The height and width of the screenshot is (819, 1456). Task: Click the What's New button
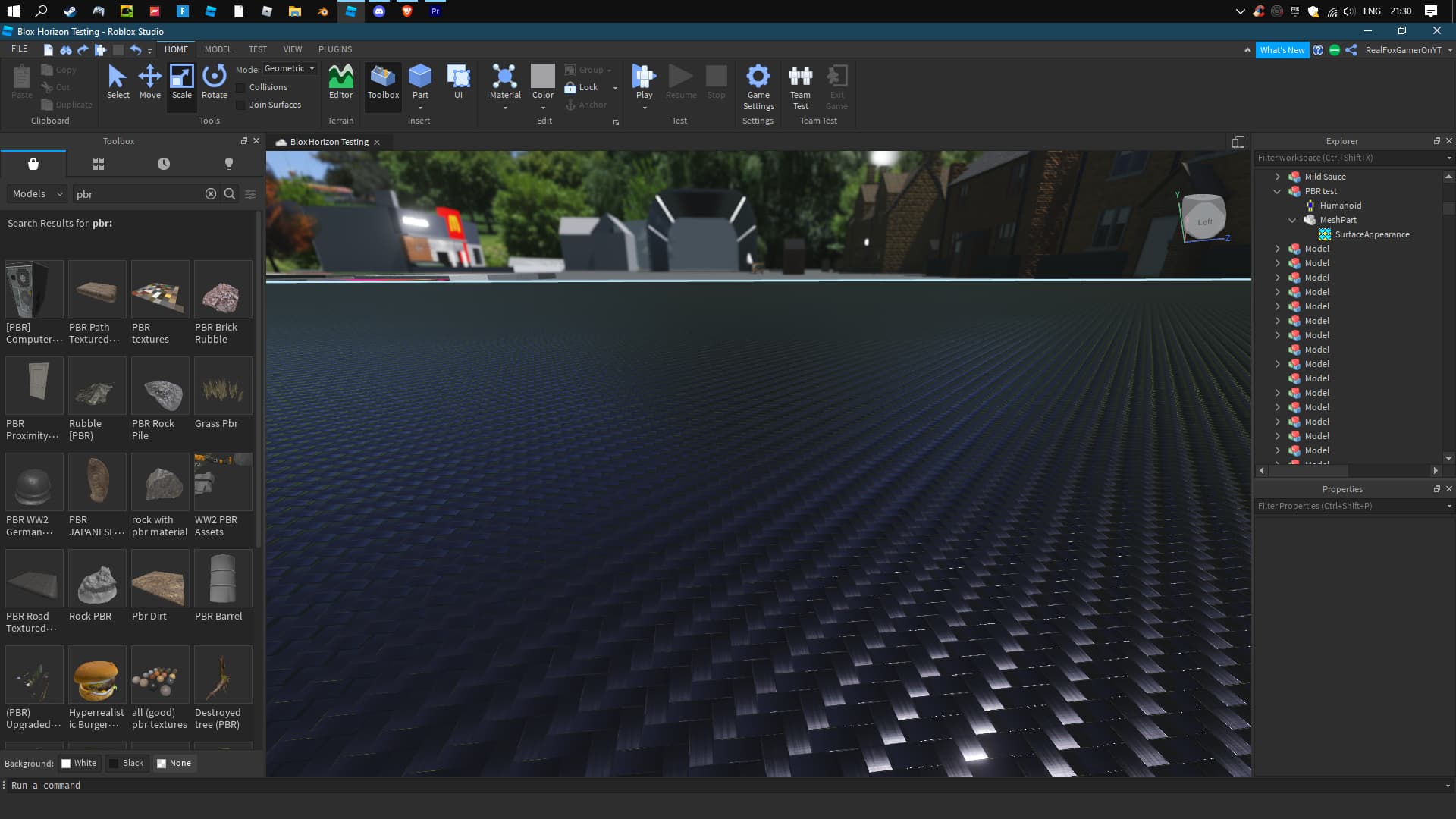(x=1283, y=49)
